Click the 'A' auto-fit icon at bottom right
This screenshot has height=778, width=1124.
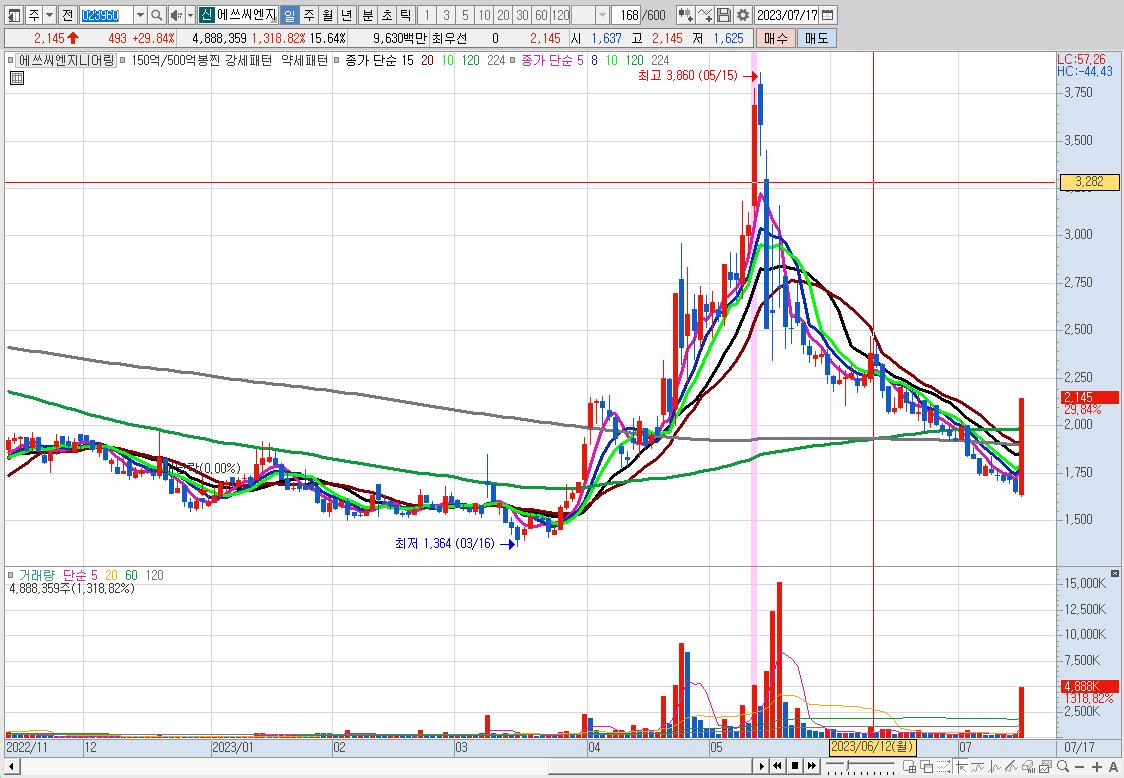click(1113, 767)
